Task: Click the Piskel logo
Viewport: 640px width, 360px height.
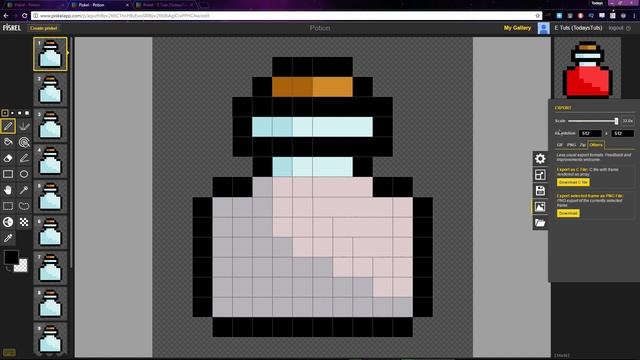Action: 11,28
